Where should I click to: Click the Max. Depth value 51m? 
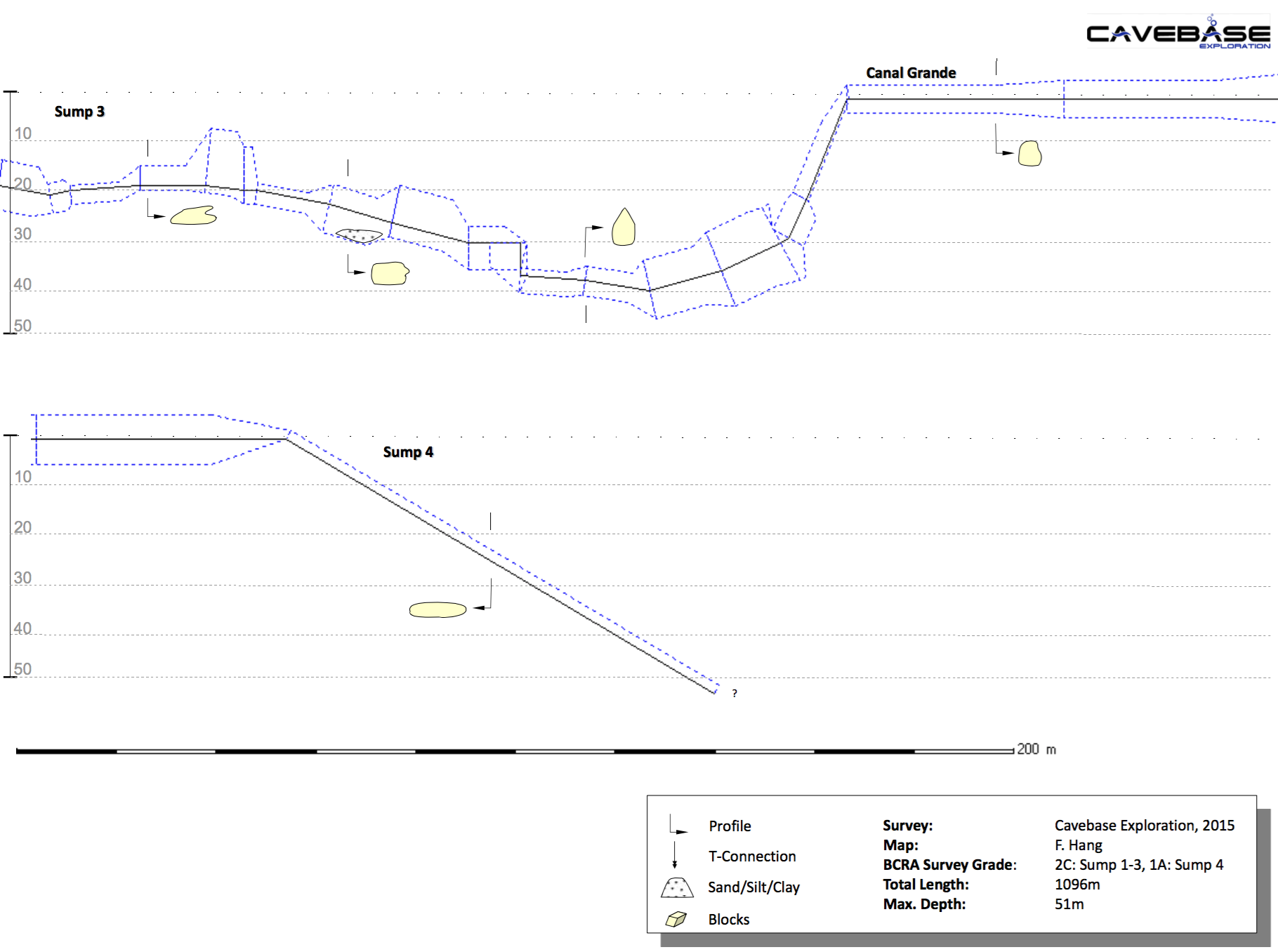1069,904
